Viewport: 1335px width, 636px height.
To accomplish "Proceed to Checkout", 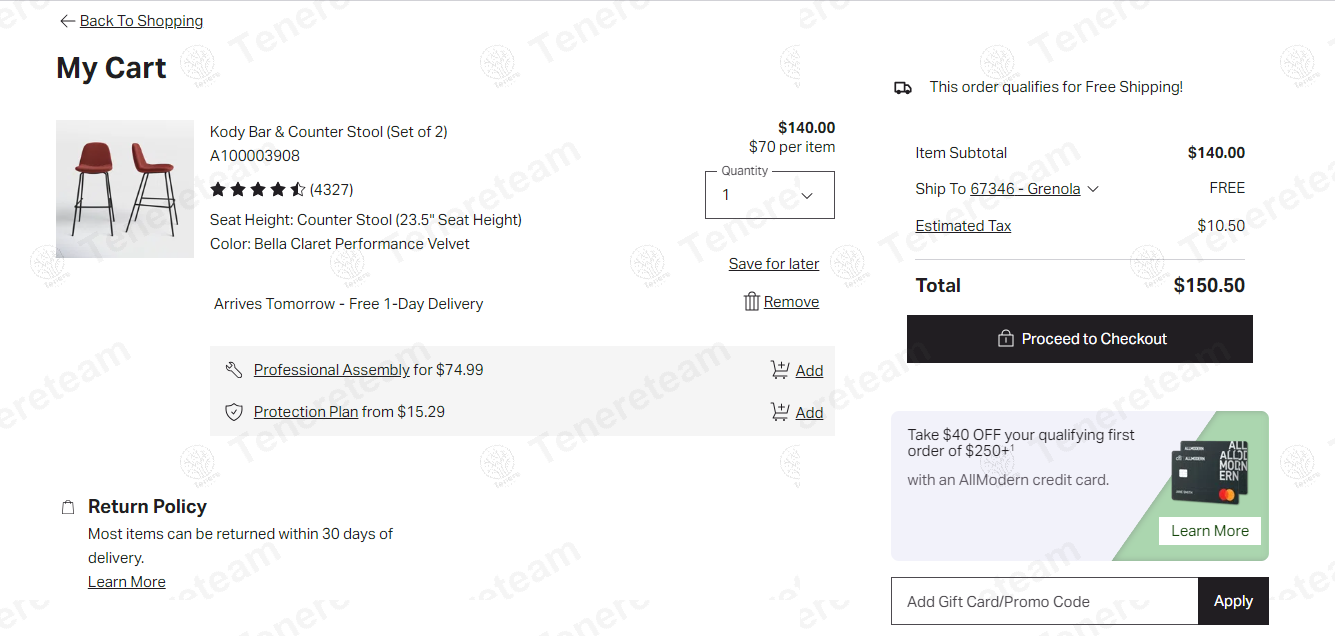I will click(x=1079, y=339).
